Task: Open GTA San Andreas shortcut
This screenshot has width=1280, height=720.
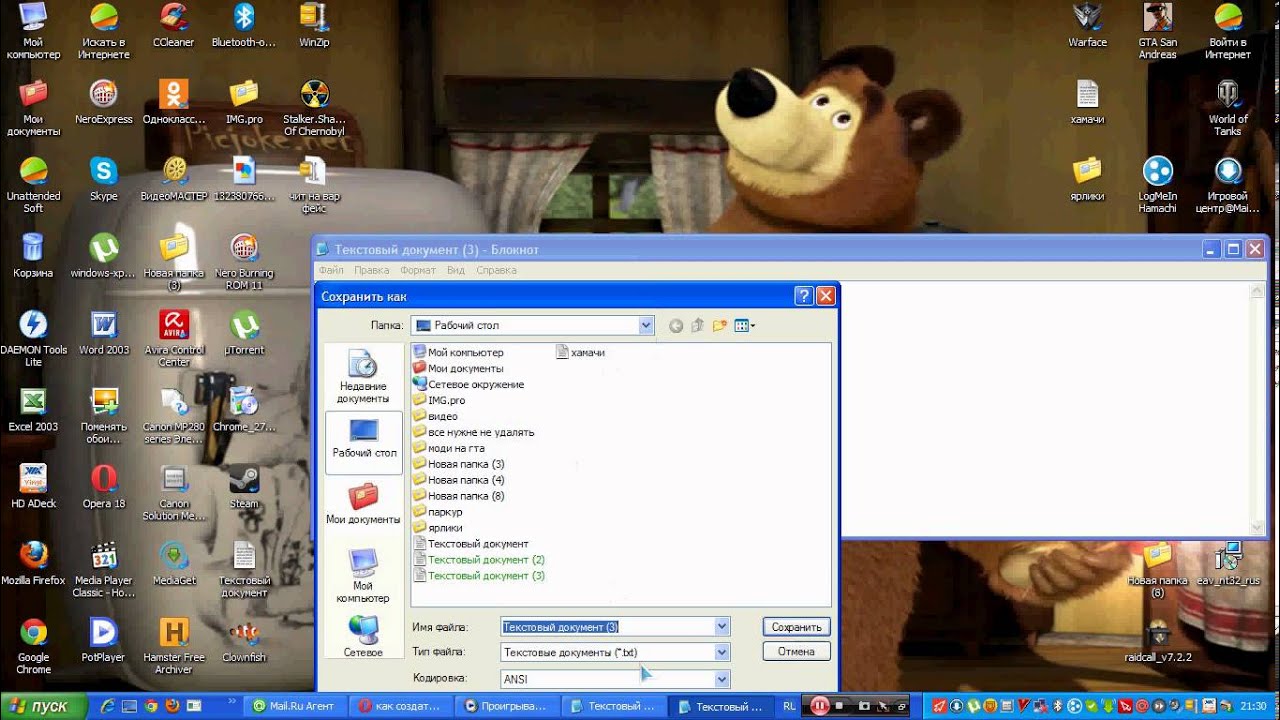Action: (1157, 31)
